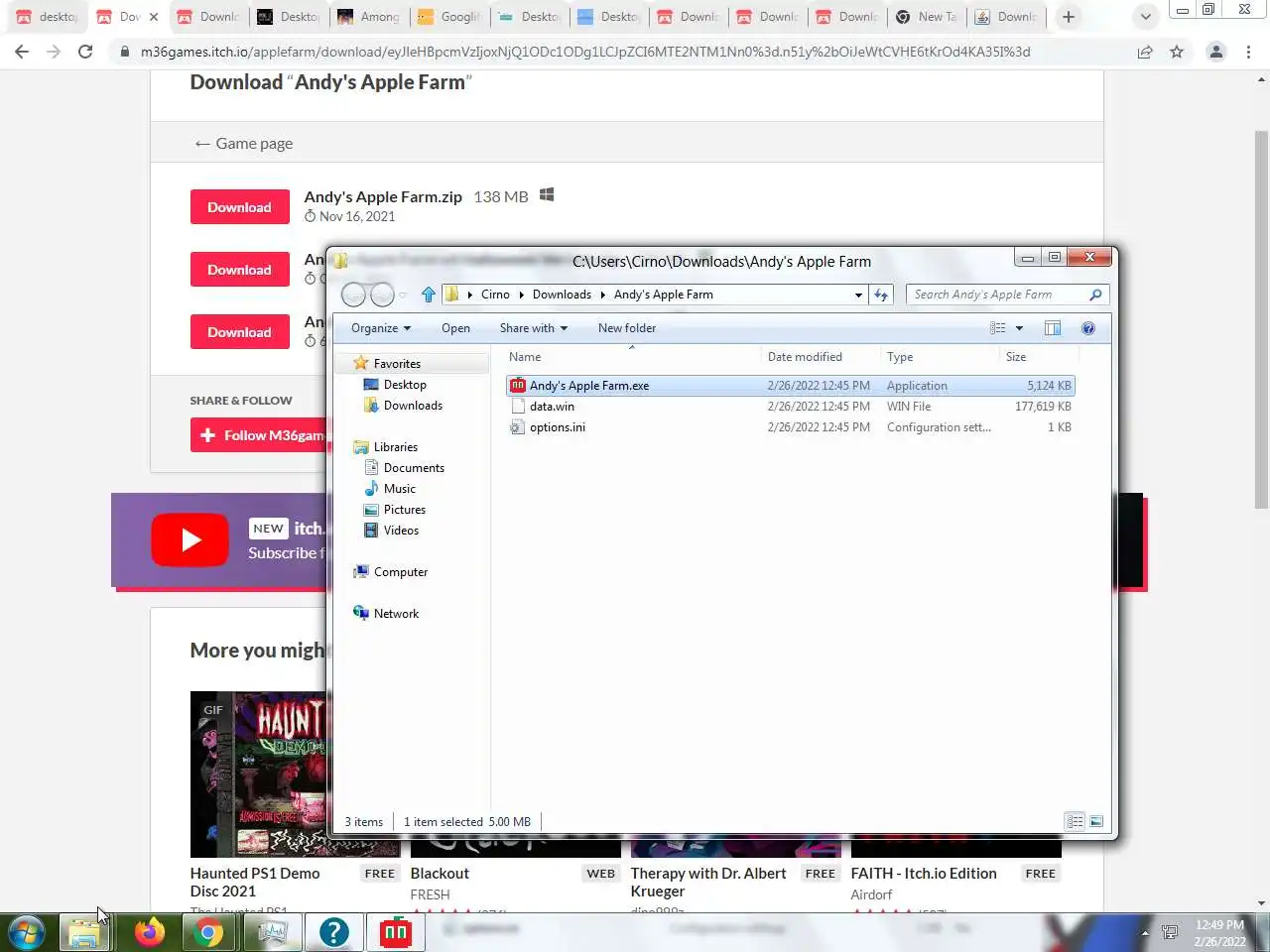The width and height of the screenshot is (1270, 952).
Task: Click the Follow M36games button
Action: coord(259,435)
